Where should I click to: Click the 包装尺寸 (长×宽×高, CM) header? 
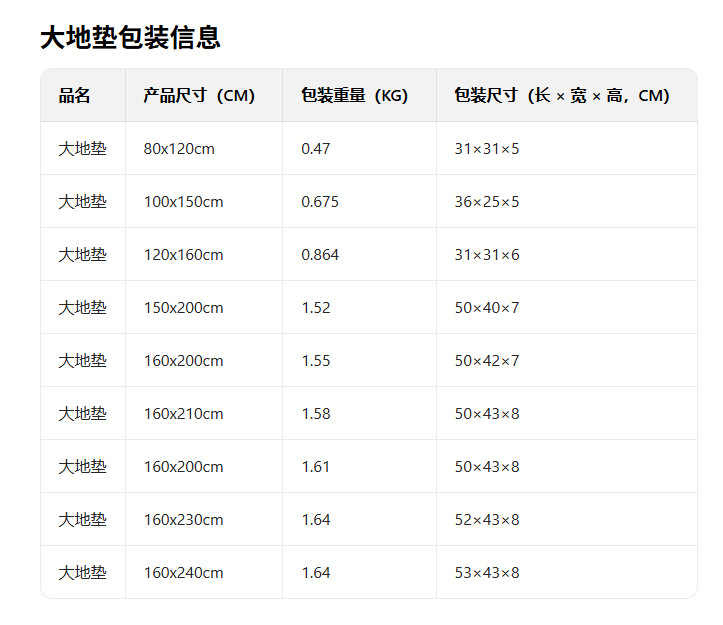[x=561, y=96]
